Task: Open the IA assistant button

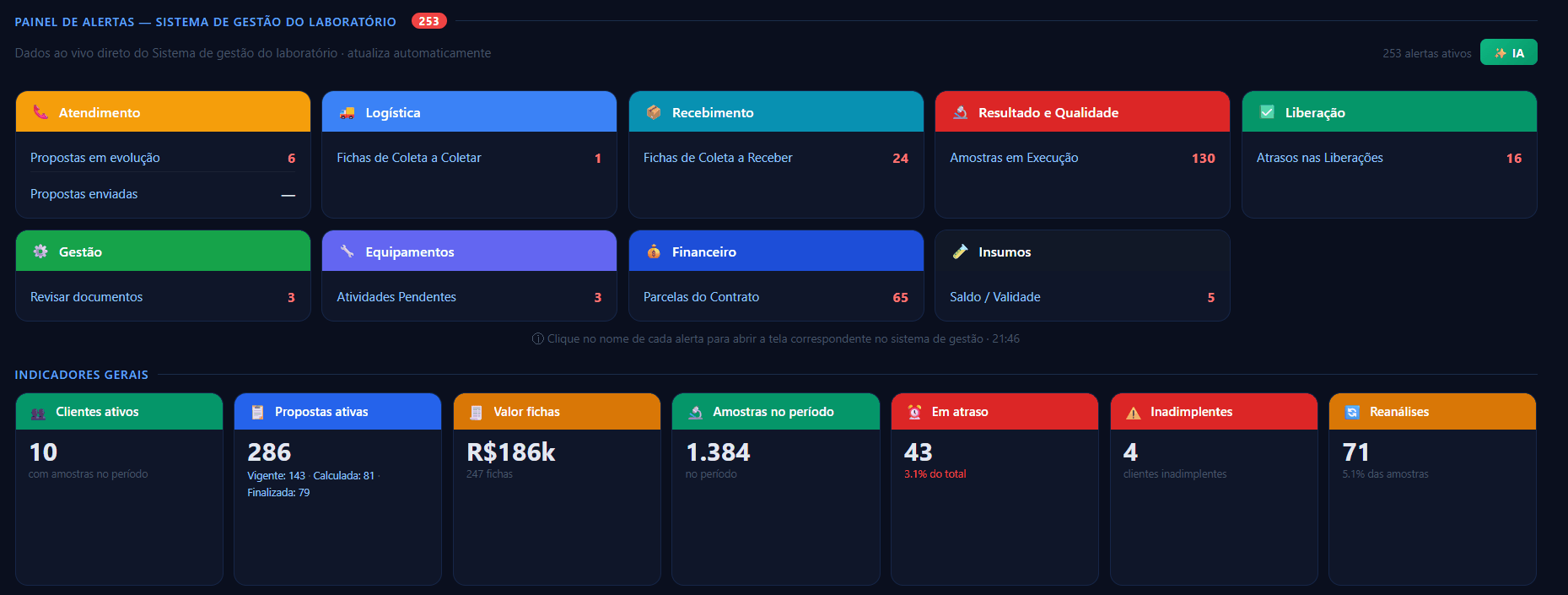Action: [x=1508, y=52]
